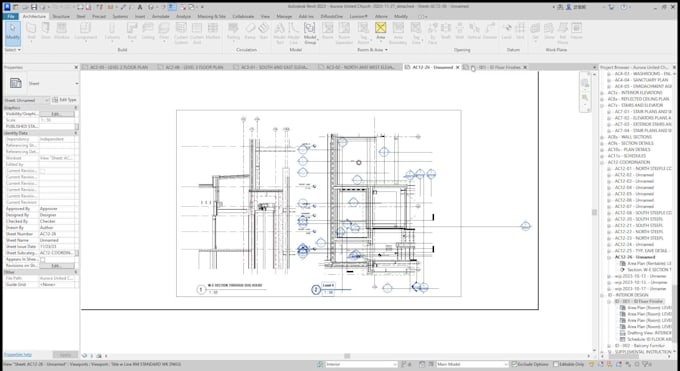This screenshot has height=371, width=680.
Task: Choose the Ceiling tool
Action: 148,32
